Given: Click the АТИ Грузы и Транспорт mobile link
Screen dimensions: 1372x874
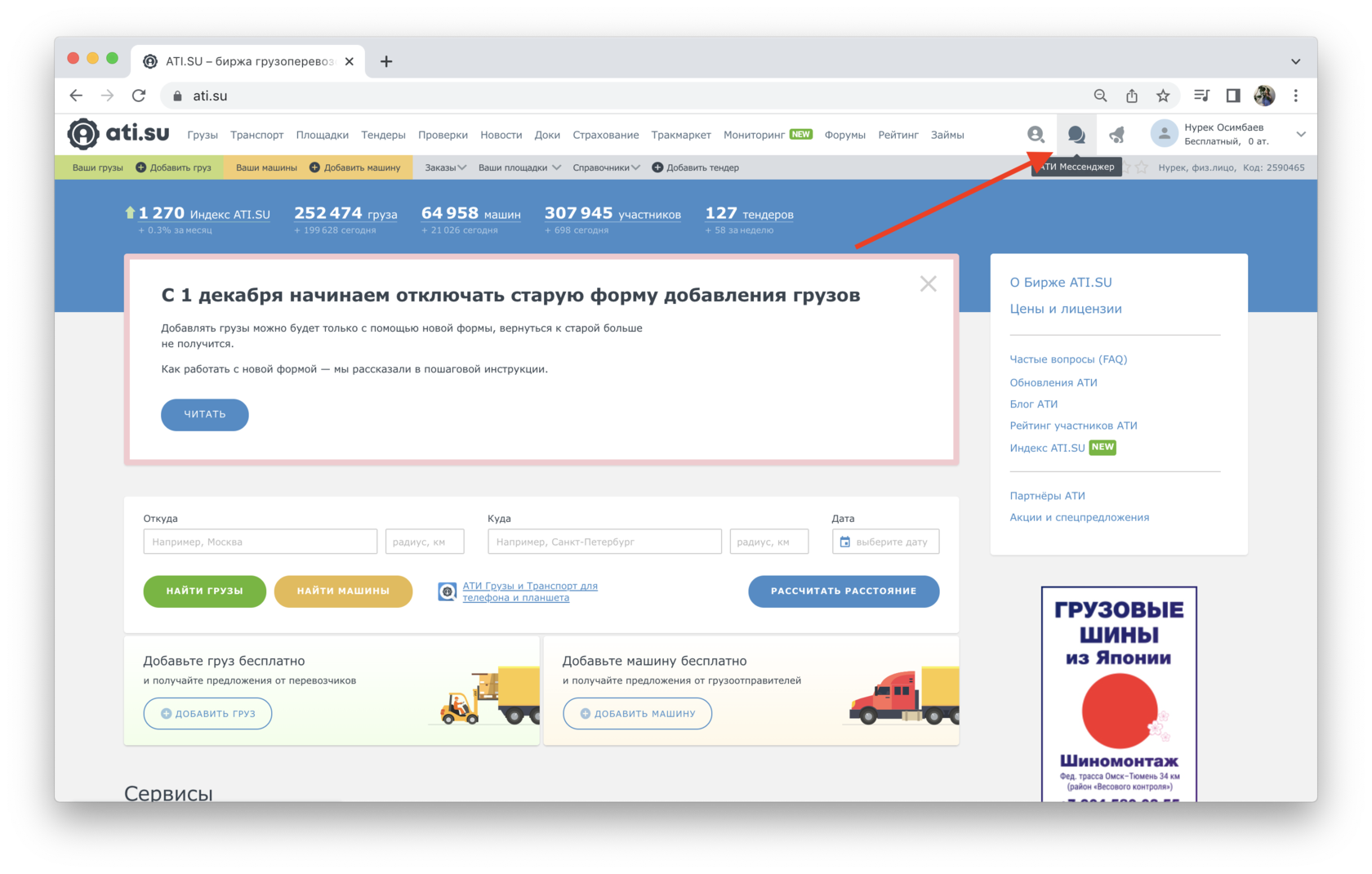Looking at the screenshot, I should (530, 591).
